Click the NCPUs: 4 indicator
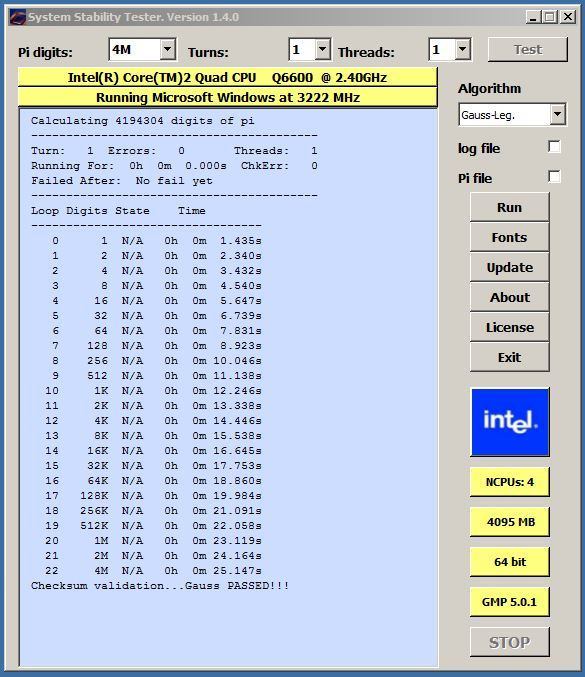Viewport: 585px width, 677px height. coord(509,482)
